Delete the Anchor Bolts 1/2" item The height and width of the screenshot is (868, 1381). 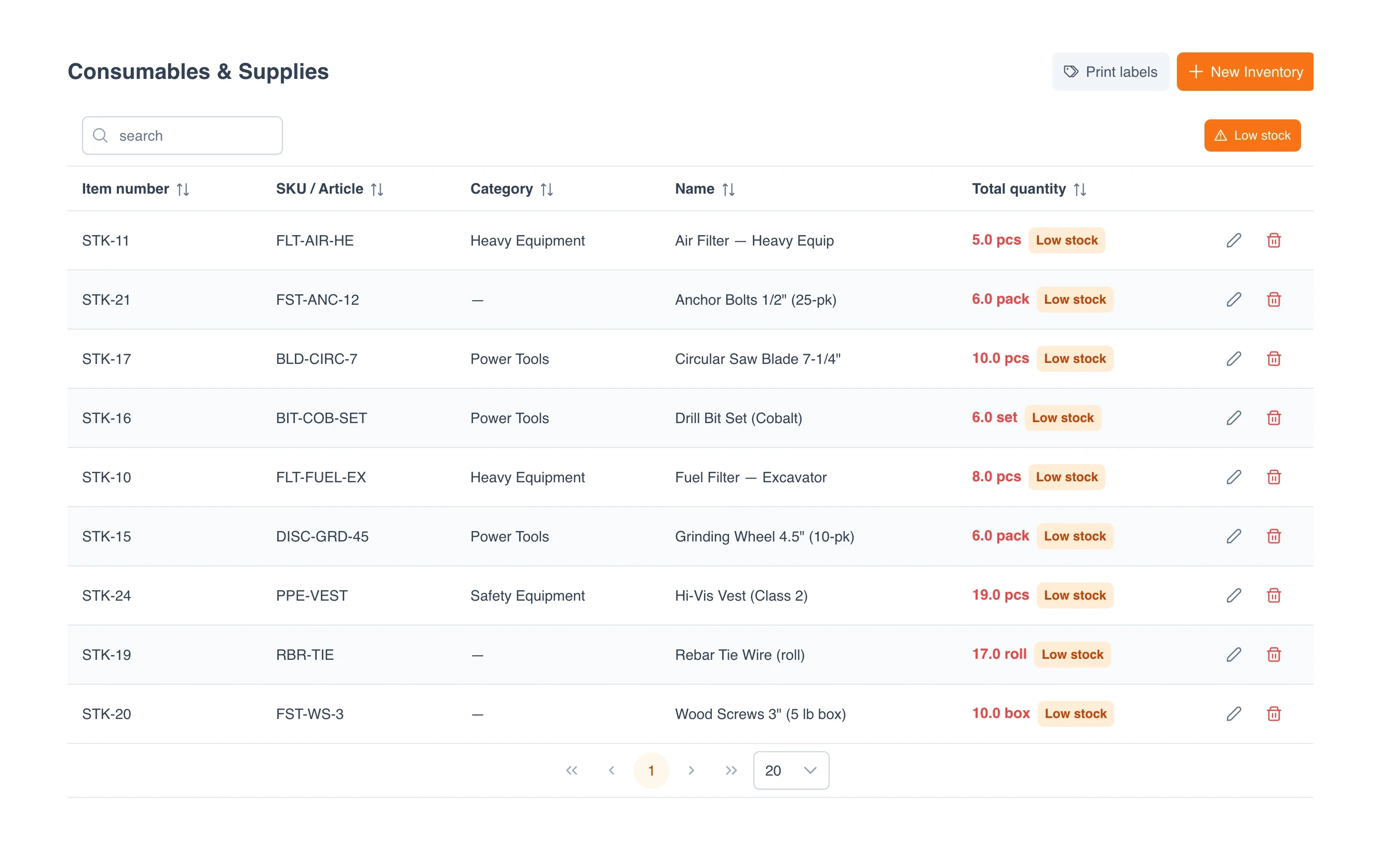click(x=1273, y=299)
